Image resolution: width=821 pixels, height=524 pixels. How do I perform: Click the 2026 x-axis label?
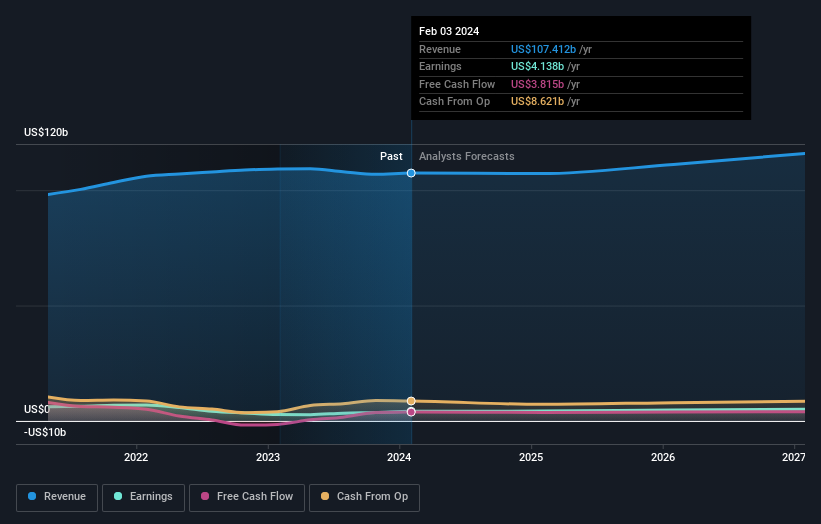tap(663, 458)
